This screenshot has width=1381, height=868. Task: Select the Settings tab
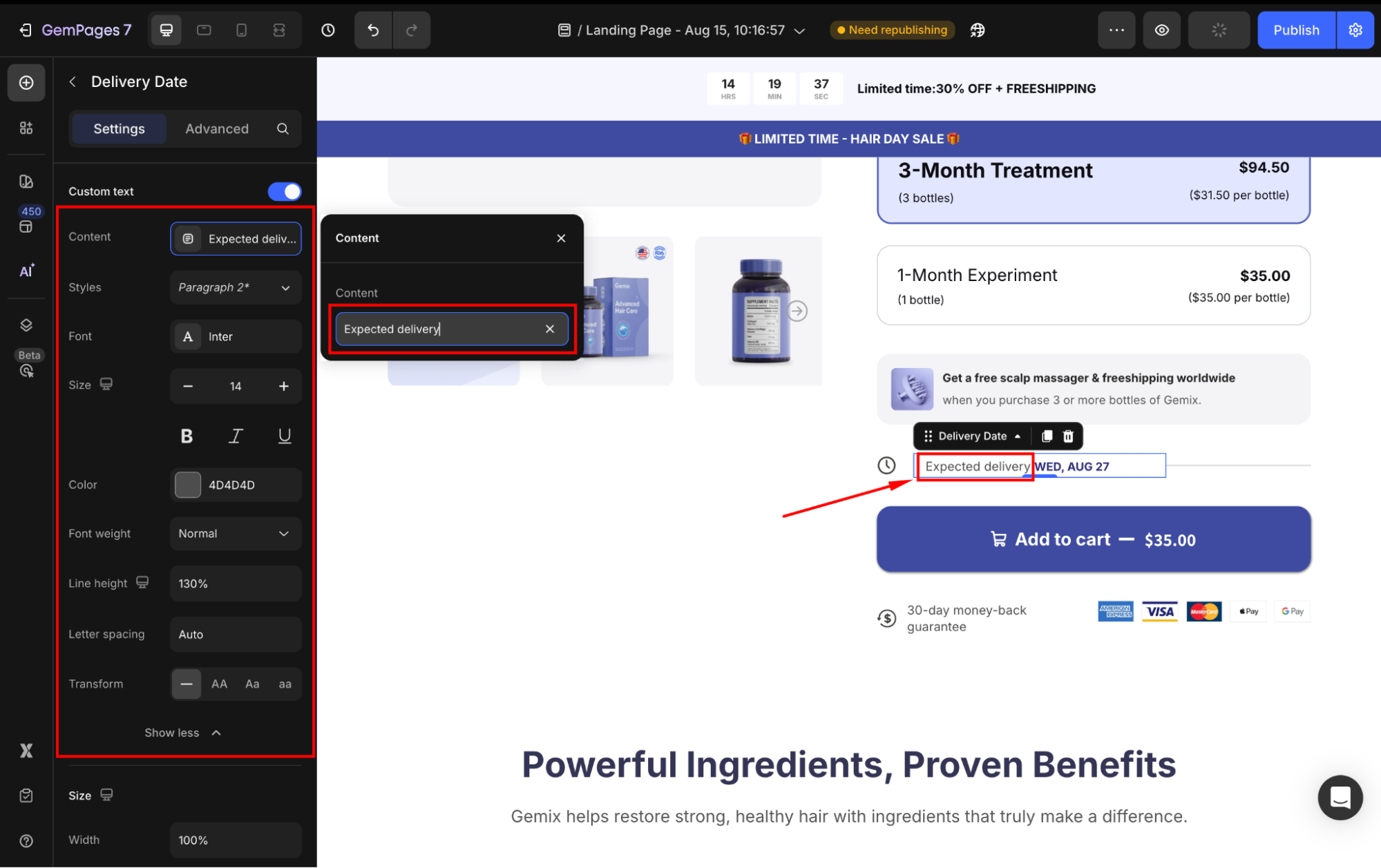click(x=119, y=129)
